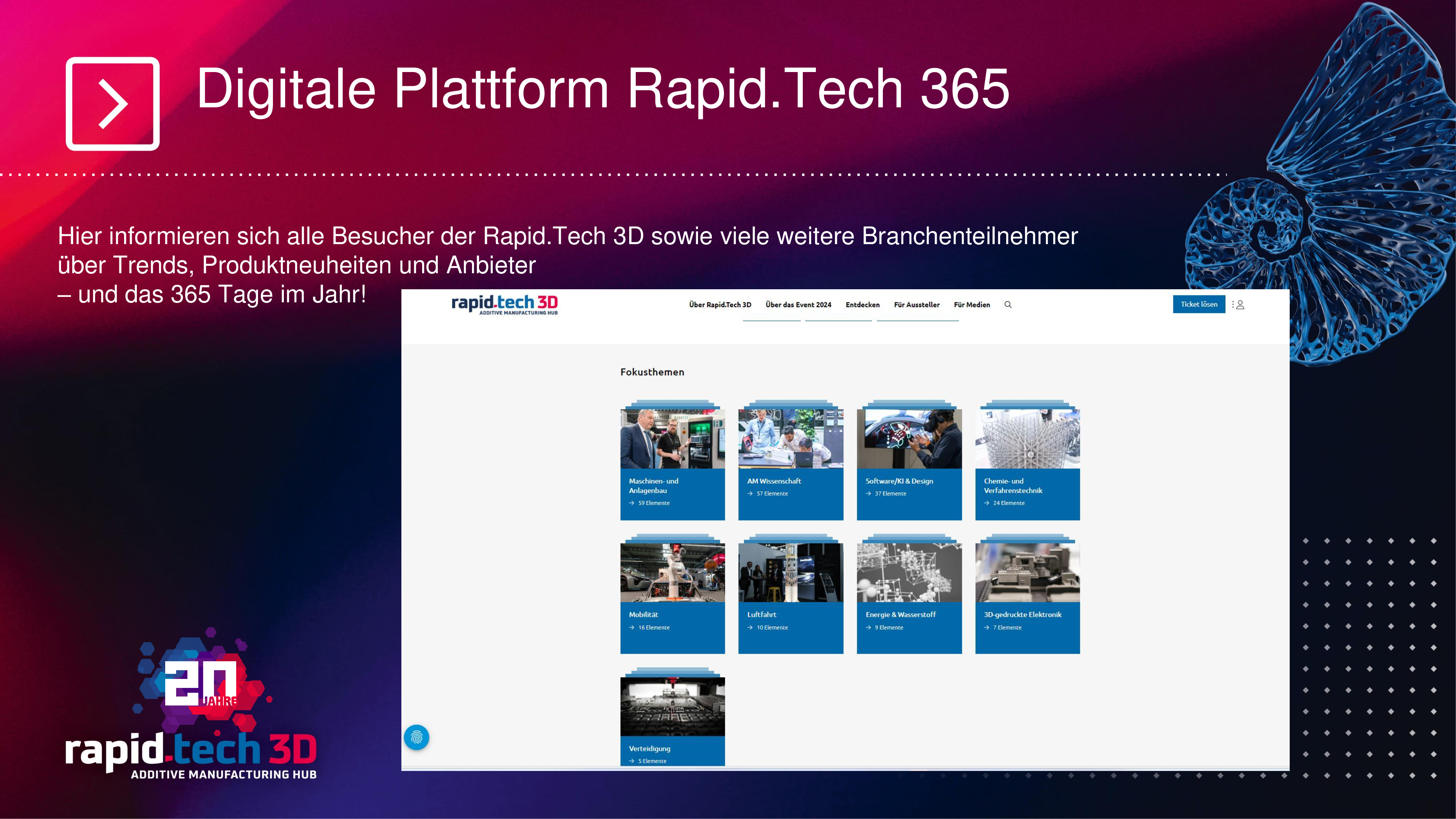Click the '9 Elemente' count text
Viewport: 1456px width, 819px height.
[x=889, y=627]
